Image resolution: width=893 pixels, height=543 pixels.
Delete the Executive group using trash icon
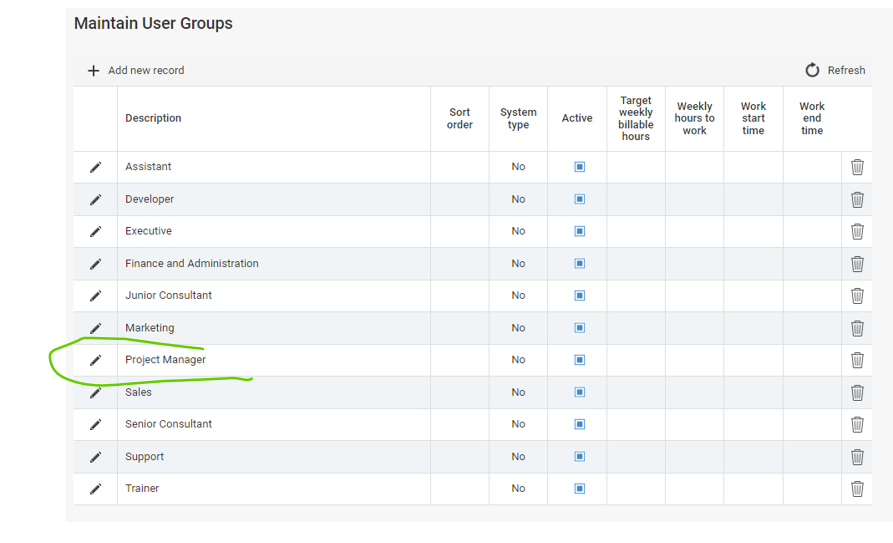pos(857,231)
